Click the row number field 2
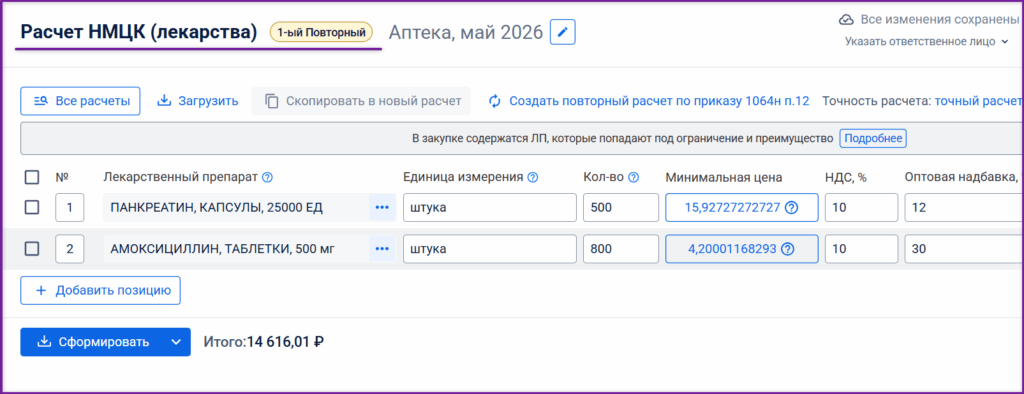Image resolution: width=1024 pixels, height=394 pixels. tap(70, 248)
